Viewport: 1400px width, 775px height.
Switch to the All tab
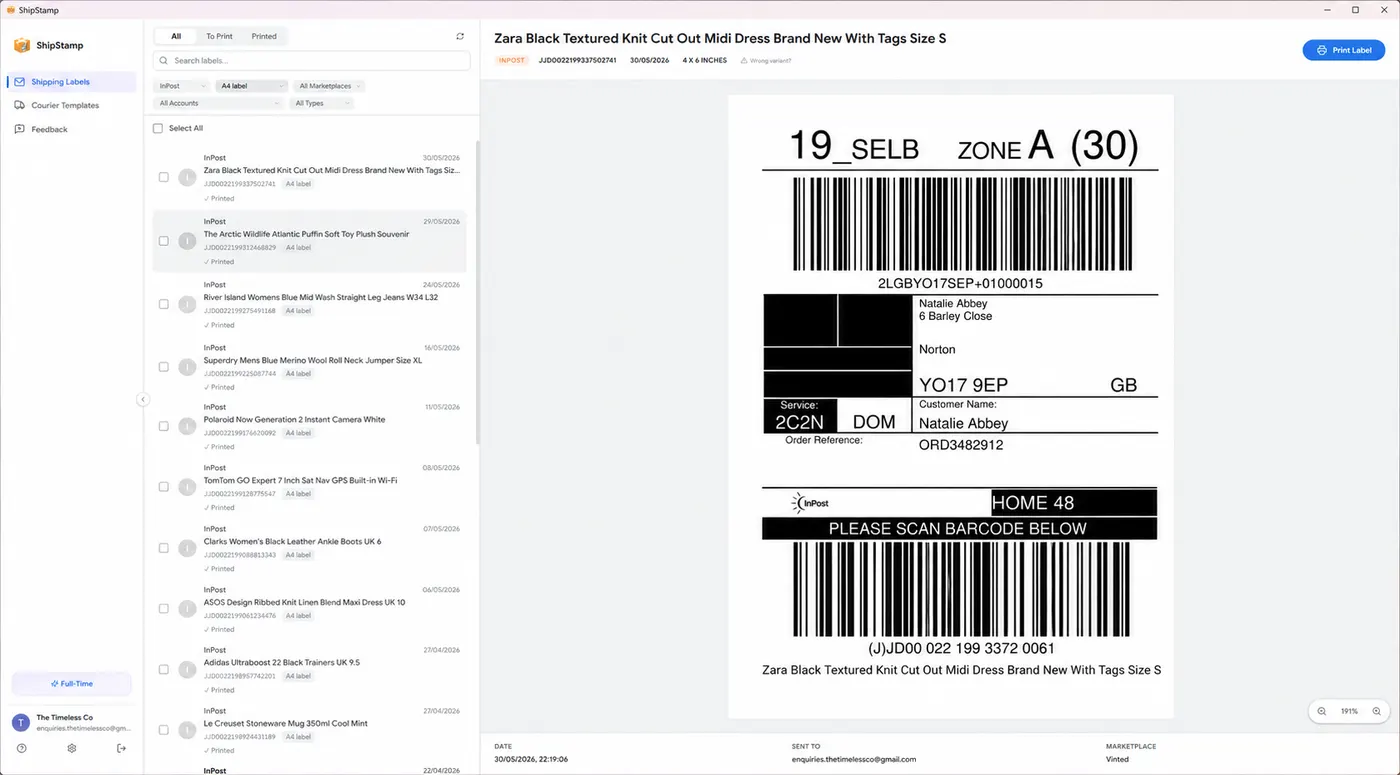click(176, 36)
